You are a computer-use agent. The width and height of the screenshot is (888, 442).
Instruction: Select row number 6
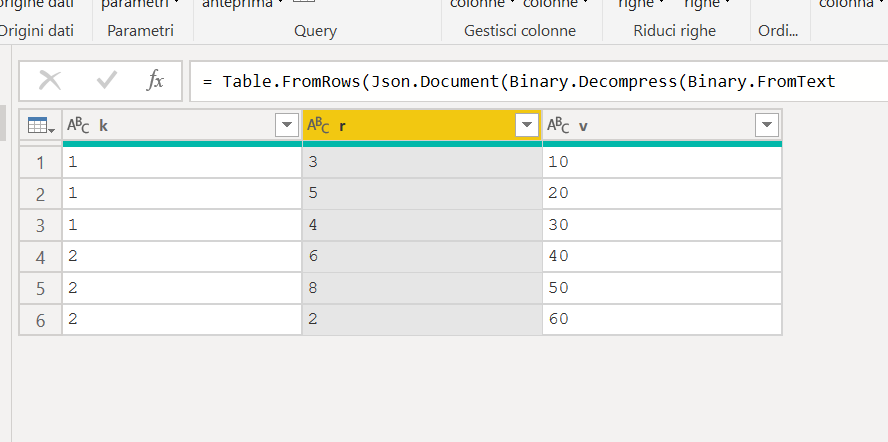click(40, 320)
